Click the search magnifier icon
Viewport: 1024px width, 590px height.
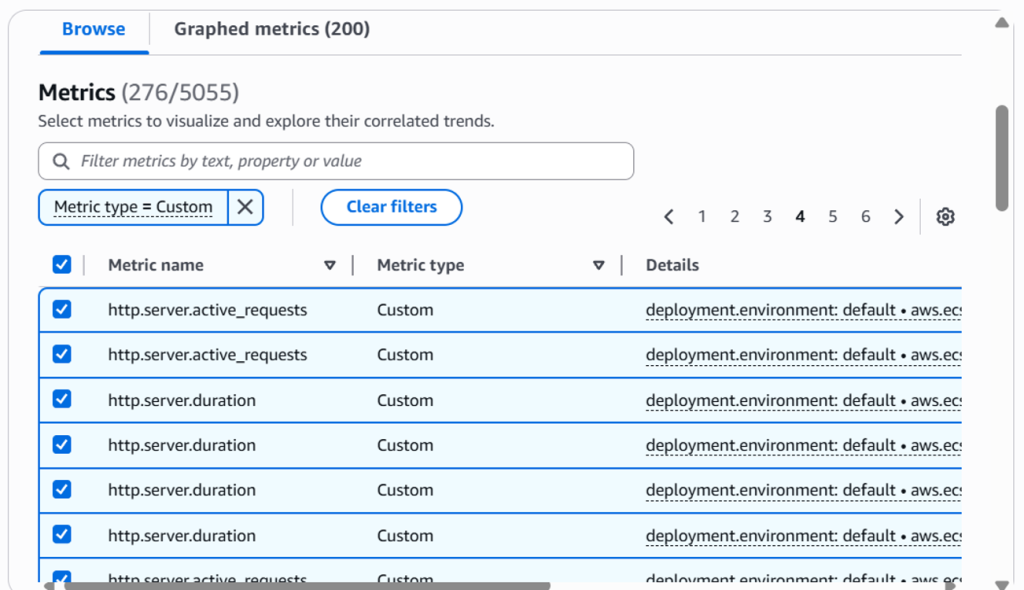click(x=60, y=161)
